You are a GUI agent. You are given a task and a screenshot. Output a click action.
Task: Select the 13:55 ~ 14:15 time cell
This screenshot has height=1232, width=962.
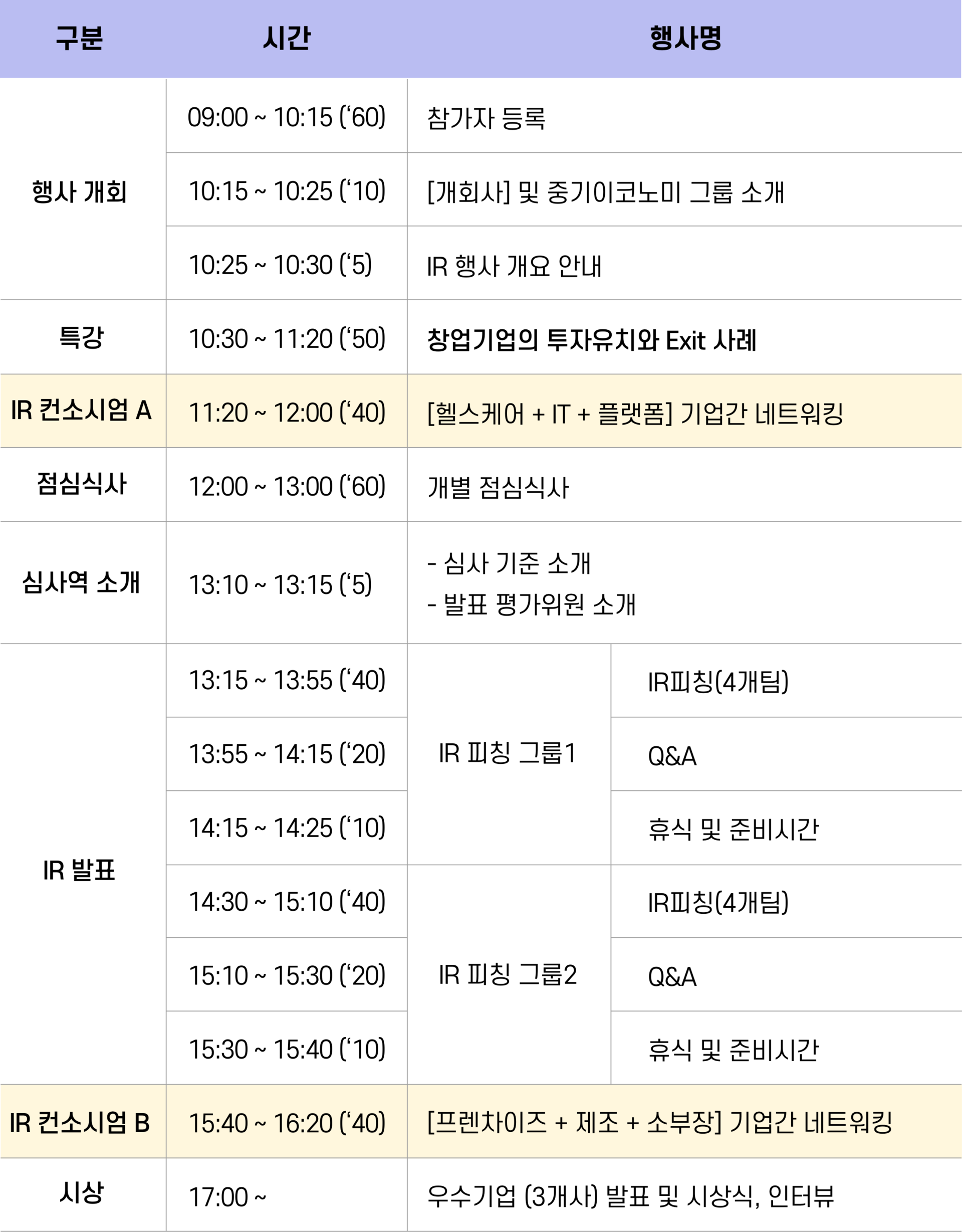[287, 754]
